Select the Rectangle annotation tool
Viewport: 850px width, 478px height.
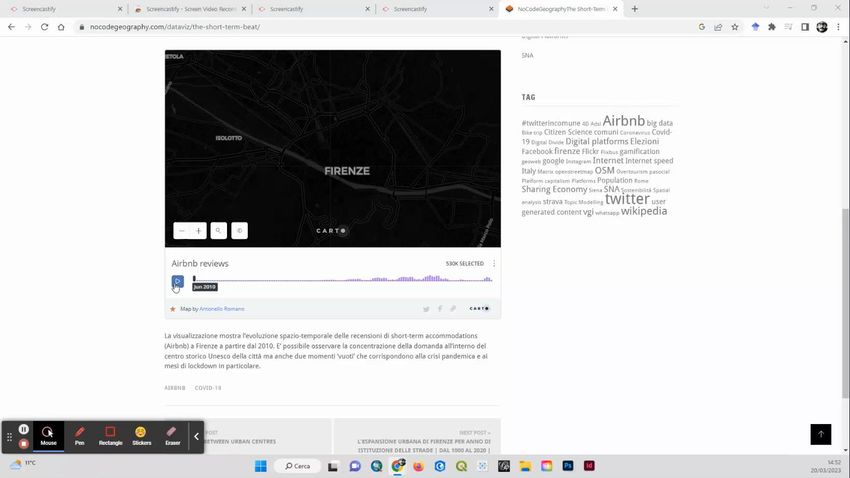[x=110, y=436]
